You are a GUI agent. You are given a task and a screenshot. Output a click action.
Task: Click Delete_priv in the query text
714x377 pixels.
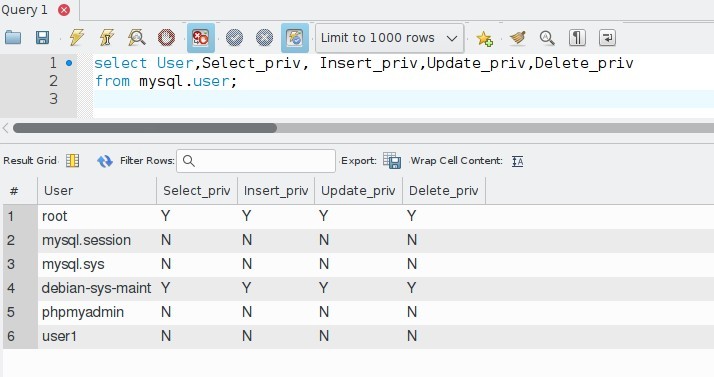pyautogui.click(x=584, y=63)
